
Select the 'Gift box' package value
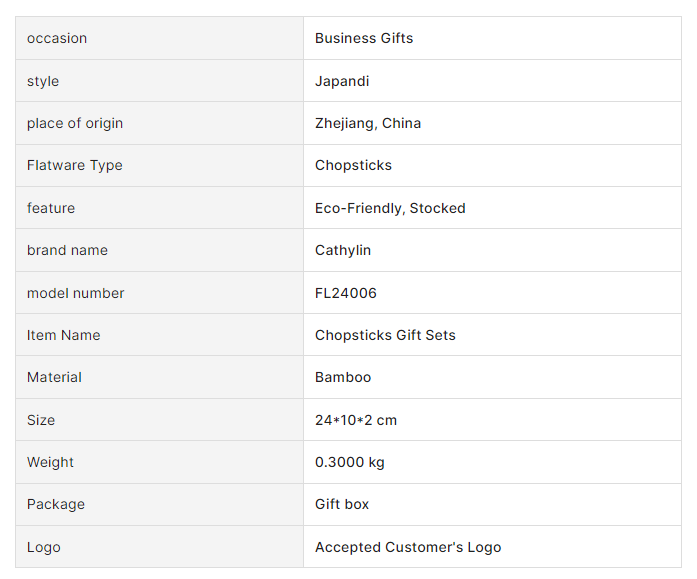click(x=342, y=504)
